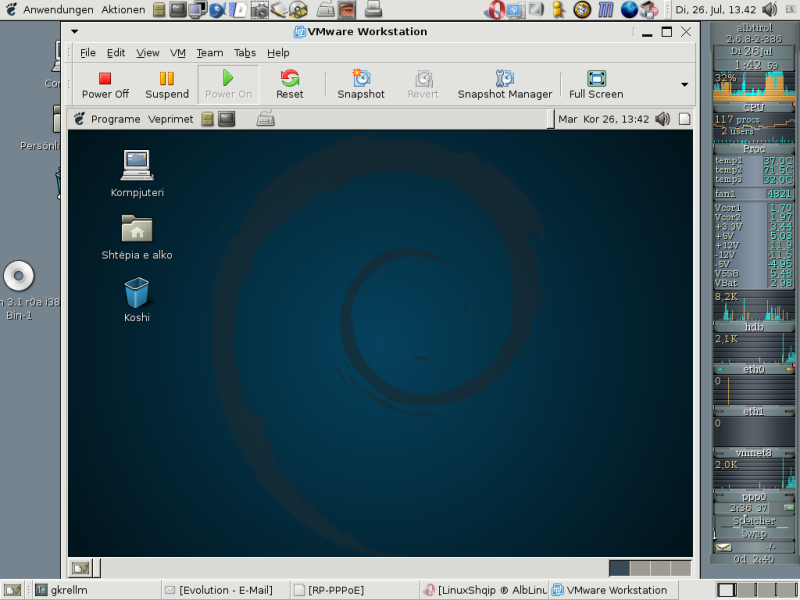The image size is (800, 600).
Task: Switch to LinuxShqip AlbLinux Opera window
Action: tap(484, 590)
